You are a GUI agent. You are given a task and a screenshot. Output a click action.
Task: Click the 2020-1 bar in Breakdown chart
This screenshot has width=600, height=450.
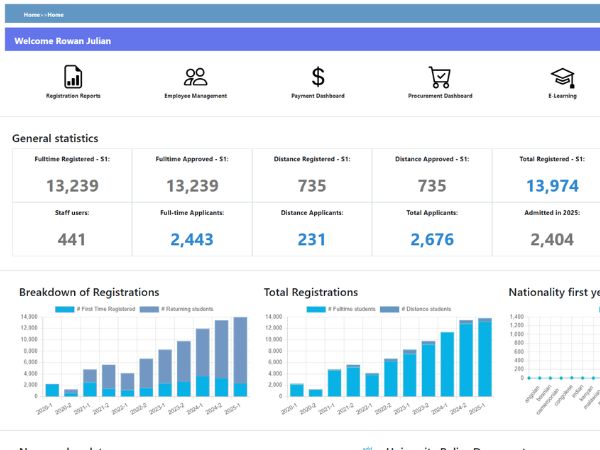52,390
